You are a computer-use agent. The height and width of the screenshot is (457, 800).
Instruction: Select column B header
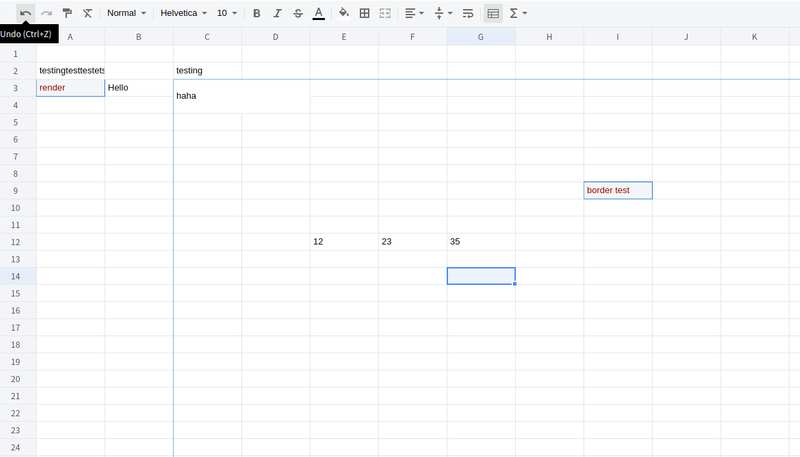tap(139, 37)
